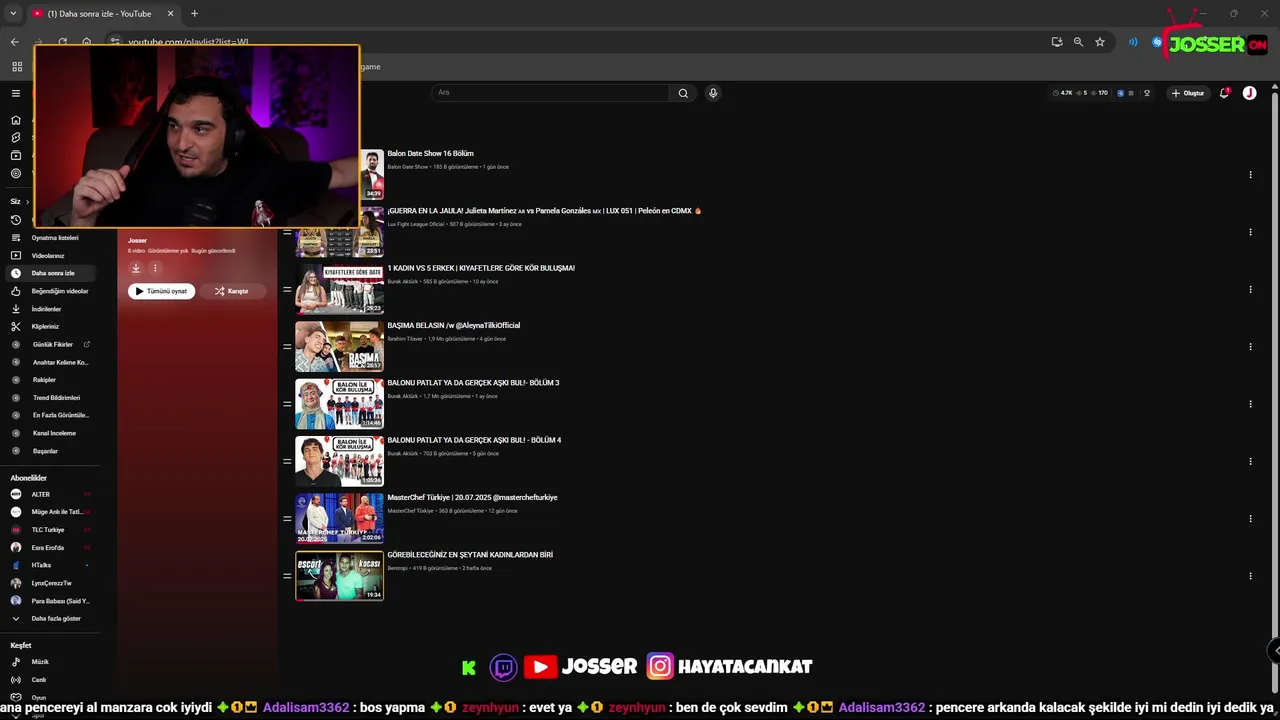Open Günlük Fikirler vidIQ link
This screenshot has width=1280, height=720.
53,344
